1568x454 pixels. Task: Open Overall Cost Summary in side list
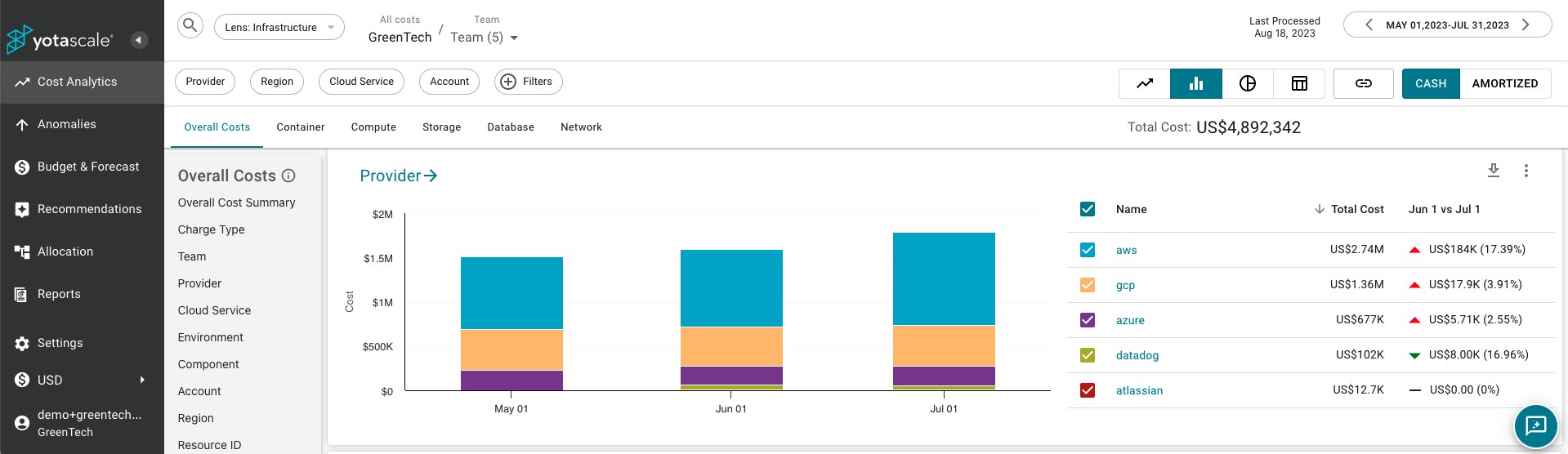tap(237, 203)
